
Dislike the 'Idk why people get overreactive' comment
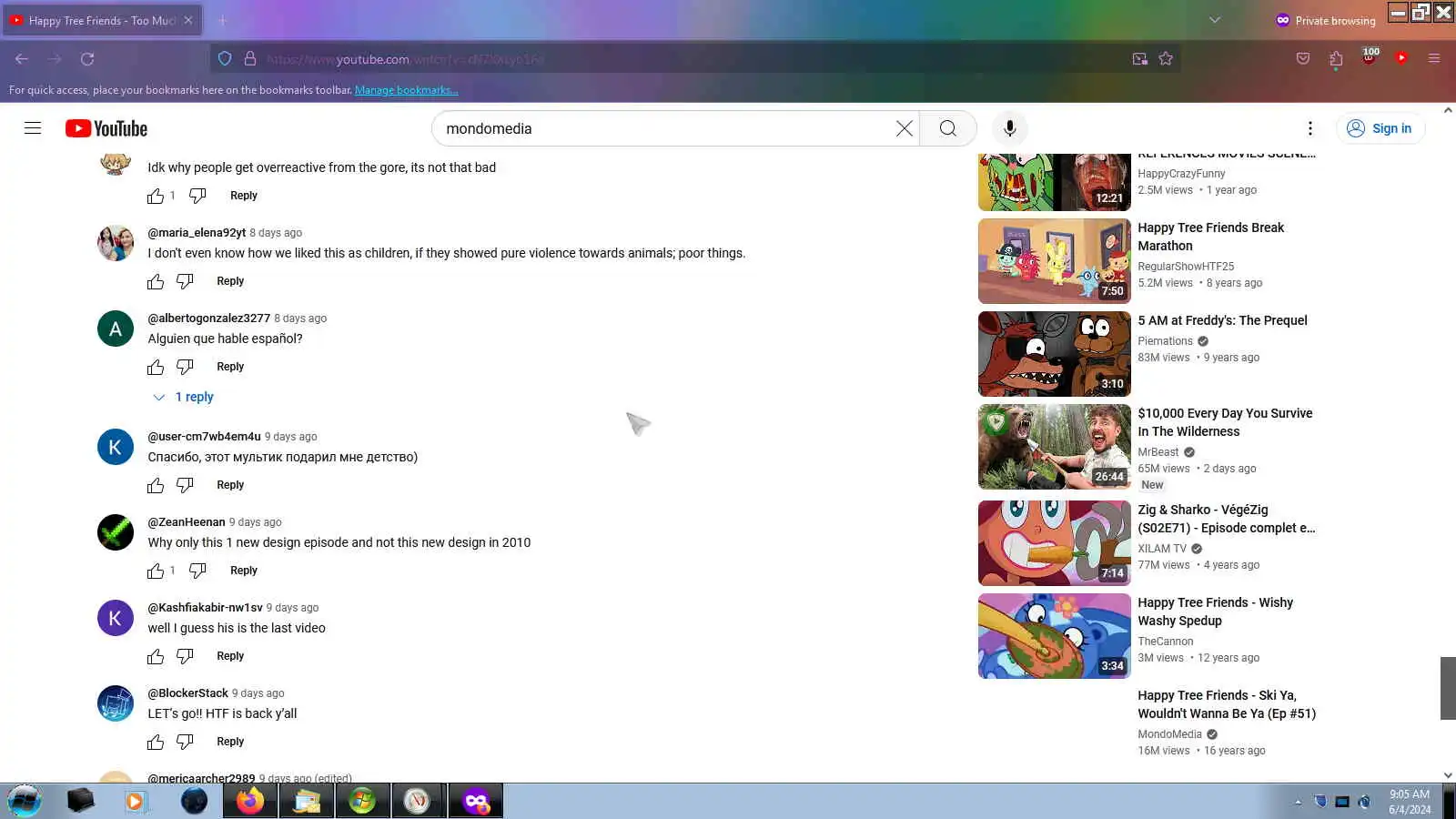(x=197, y=196)
